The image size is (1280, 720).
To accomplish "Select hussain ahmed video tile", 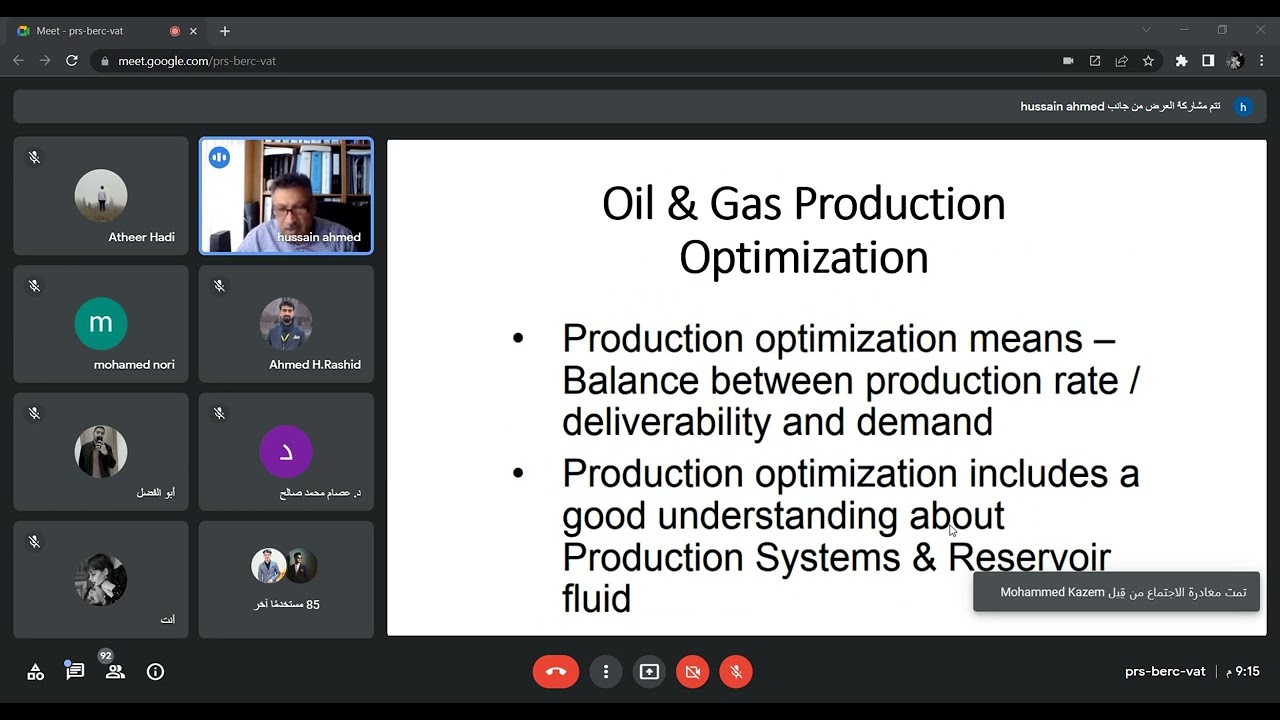I will pyautogui.click(x=286, y=196).
